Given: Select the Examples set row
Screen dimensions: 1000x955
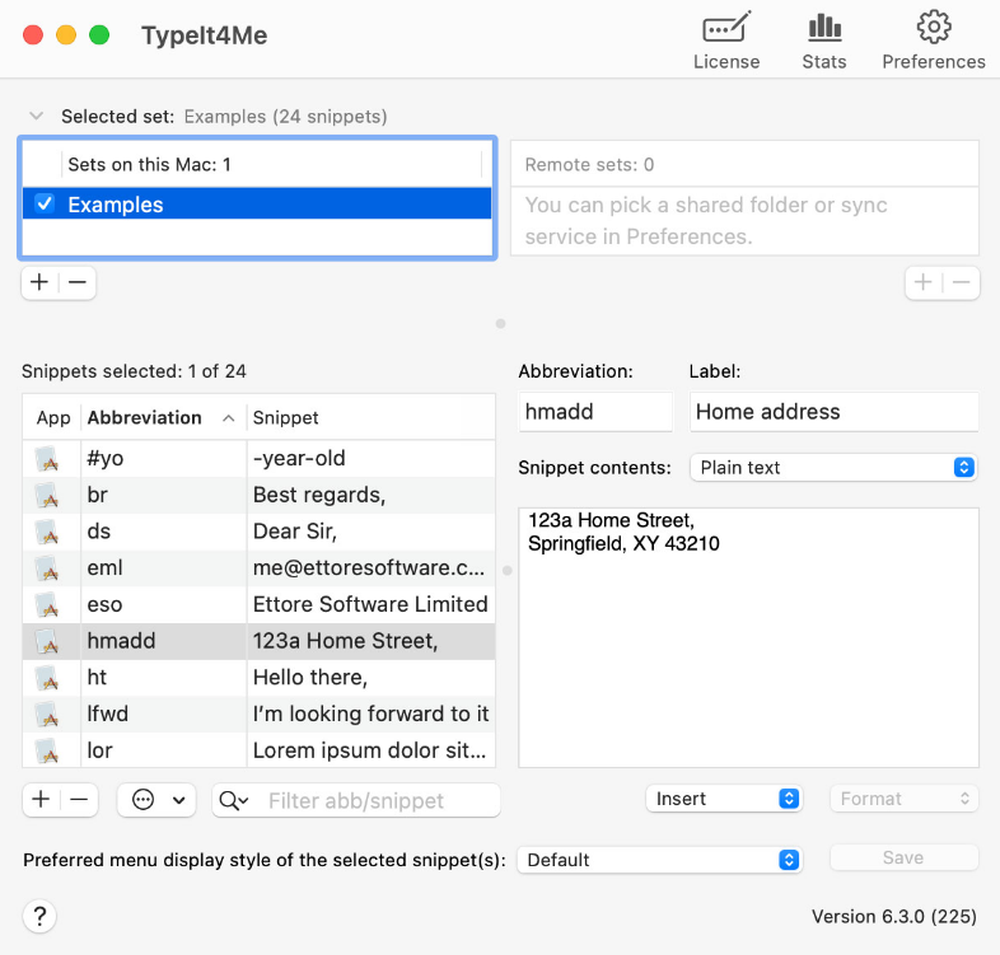Looking at the screenshot, I should tap(257, 204).
